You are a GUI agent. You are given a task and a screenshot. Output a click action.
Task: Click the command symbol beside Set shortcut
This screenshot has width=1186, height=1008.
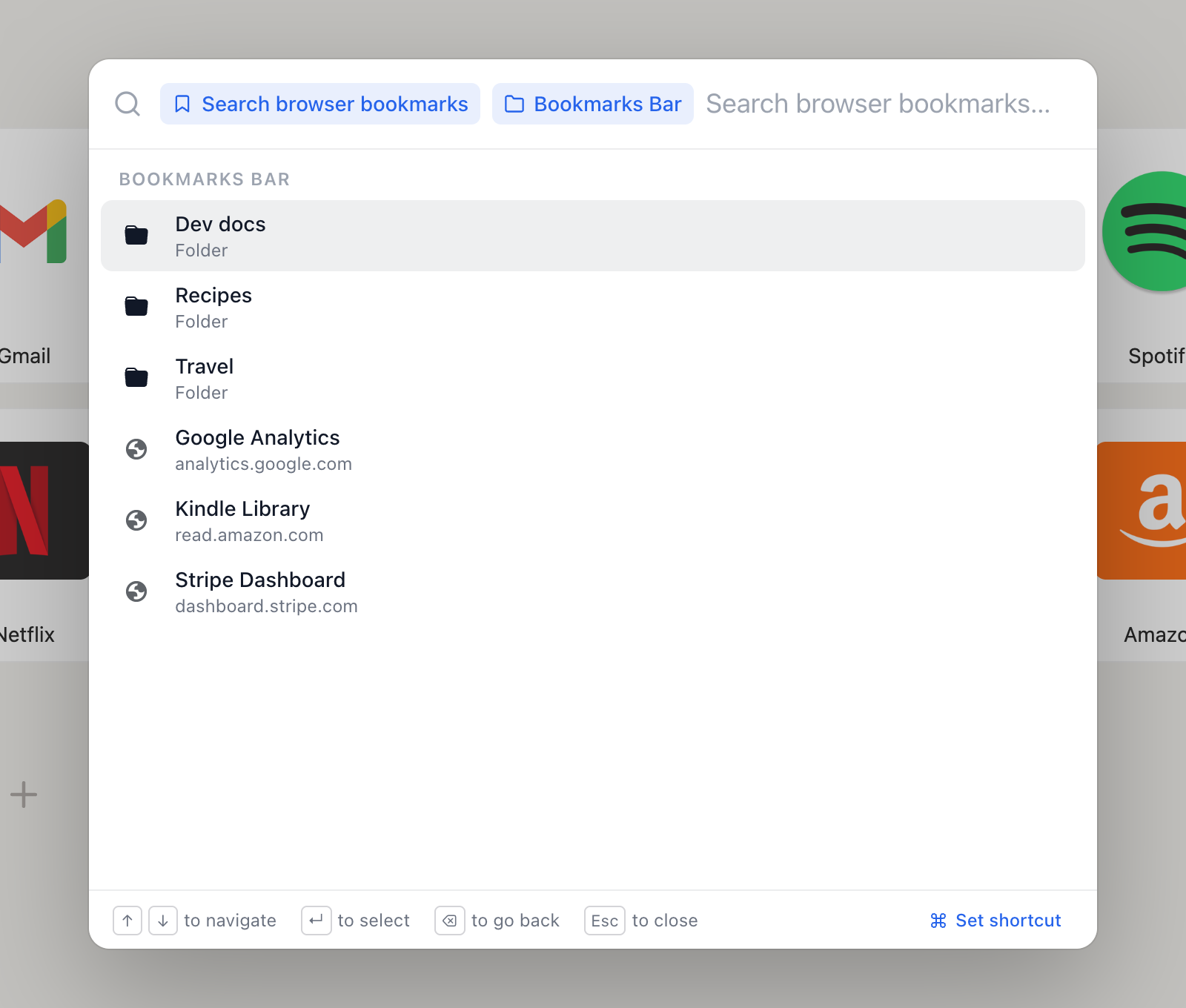point(938,921)
